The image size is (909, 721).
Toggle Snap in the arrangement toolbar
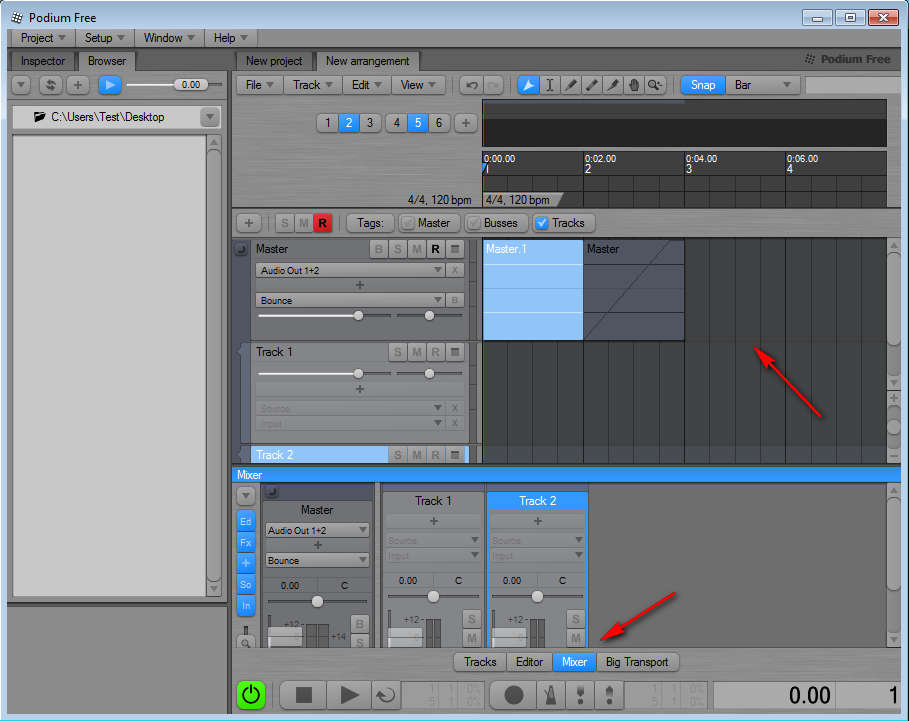pyautogui.click(x=703, y=85)
